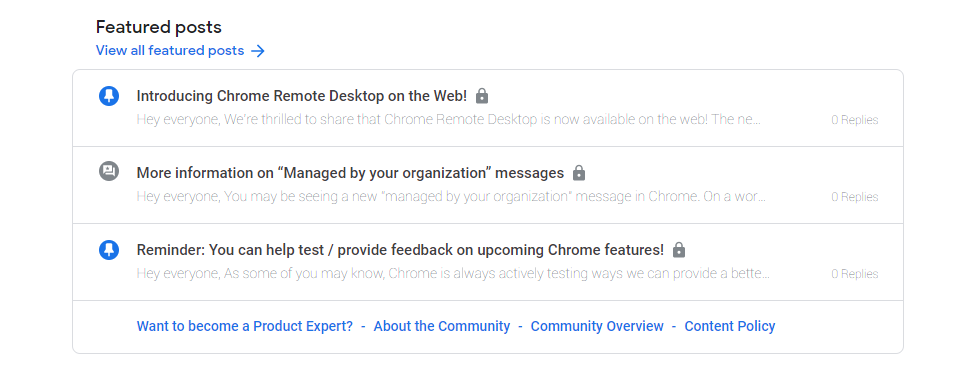Click lock icon after Reminder post title
Viewport: 956px width, 376px height.
[x=679, y=250]
